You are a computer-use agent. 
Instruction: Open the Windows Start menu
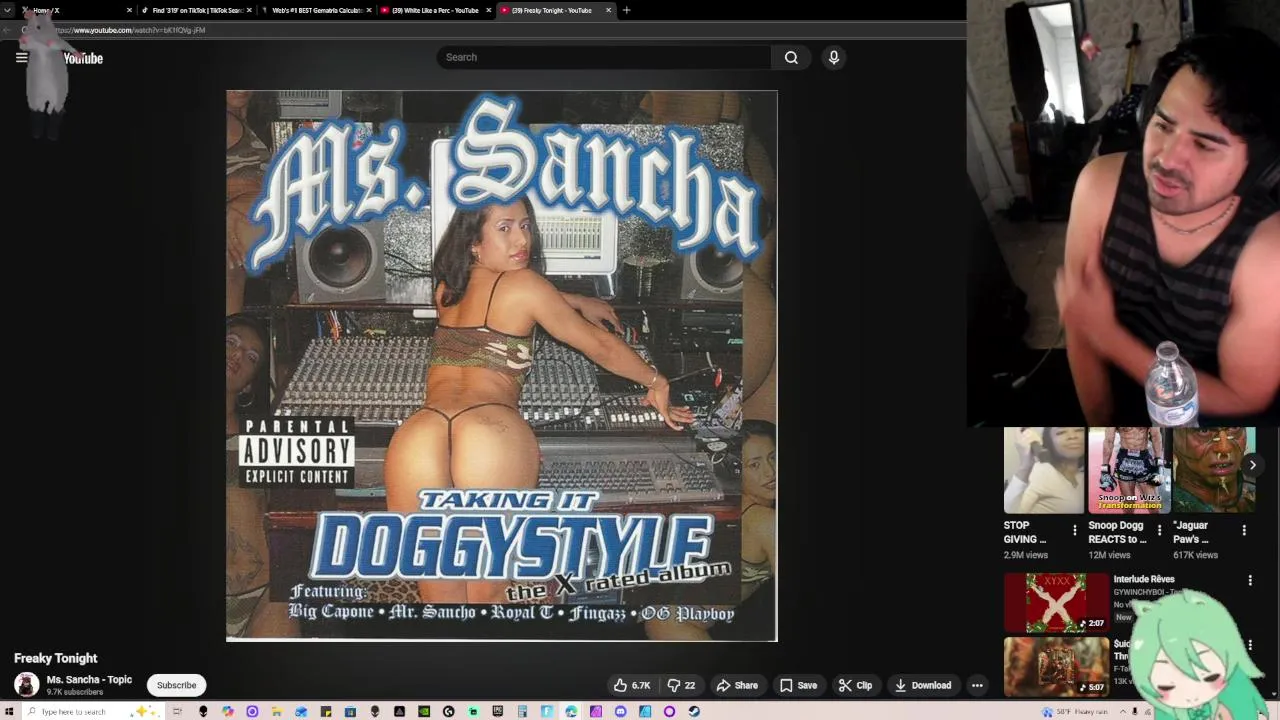coord(9,711)
